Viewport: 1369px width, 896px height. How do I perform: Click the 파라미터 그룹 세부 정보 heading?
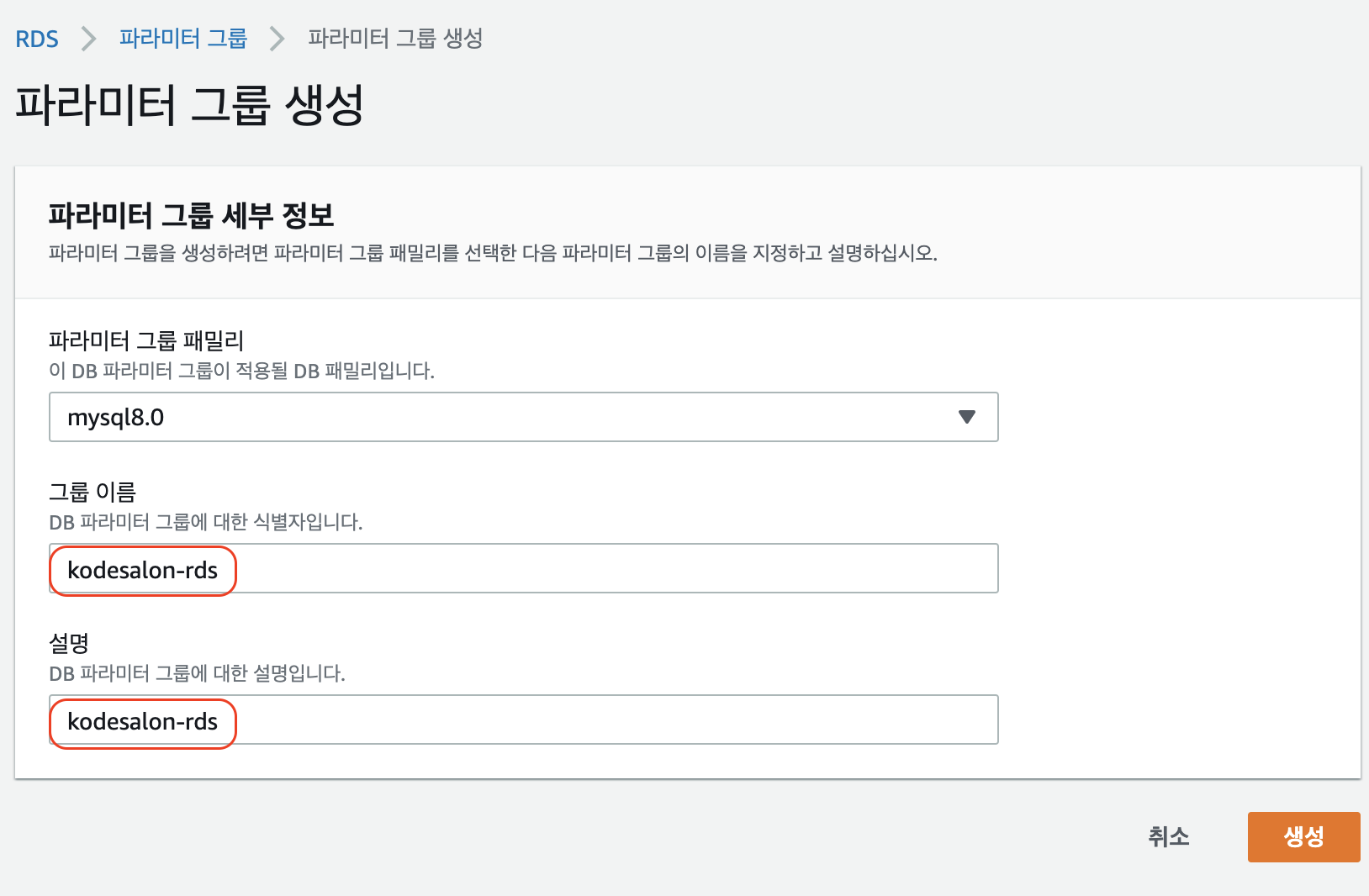pos(191,216)
